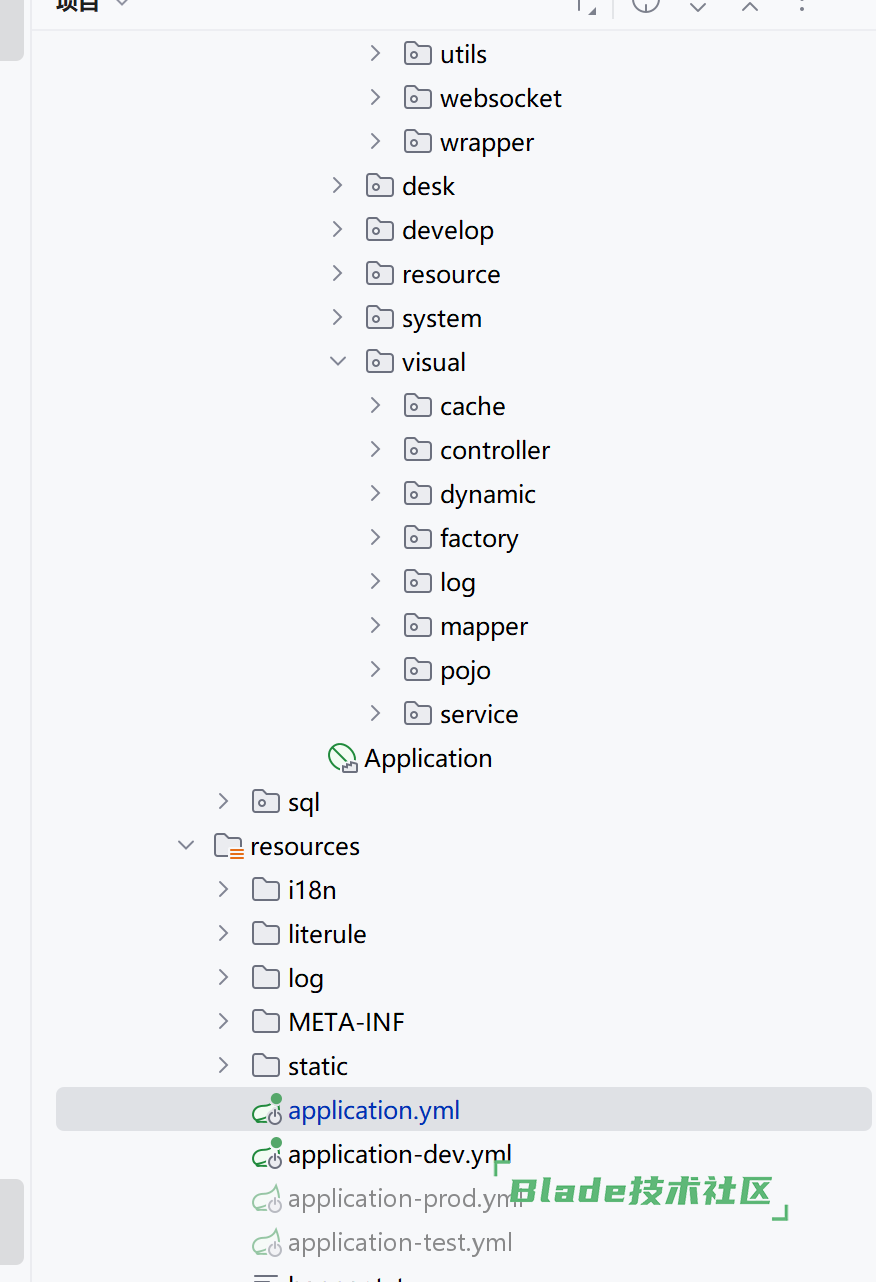The width and height of the screenshot is (876, 1282).
Task: Select the mapper package
Action: [483, 626]
